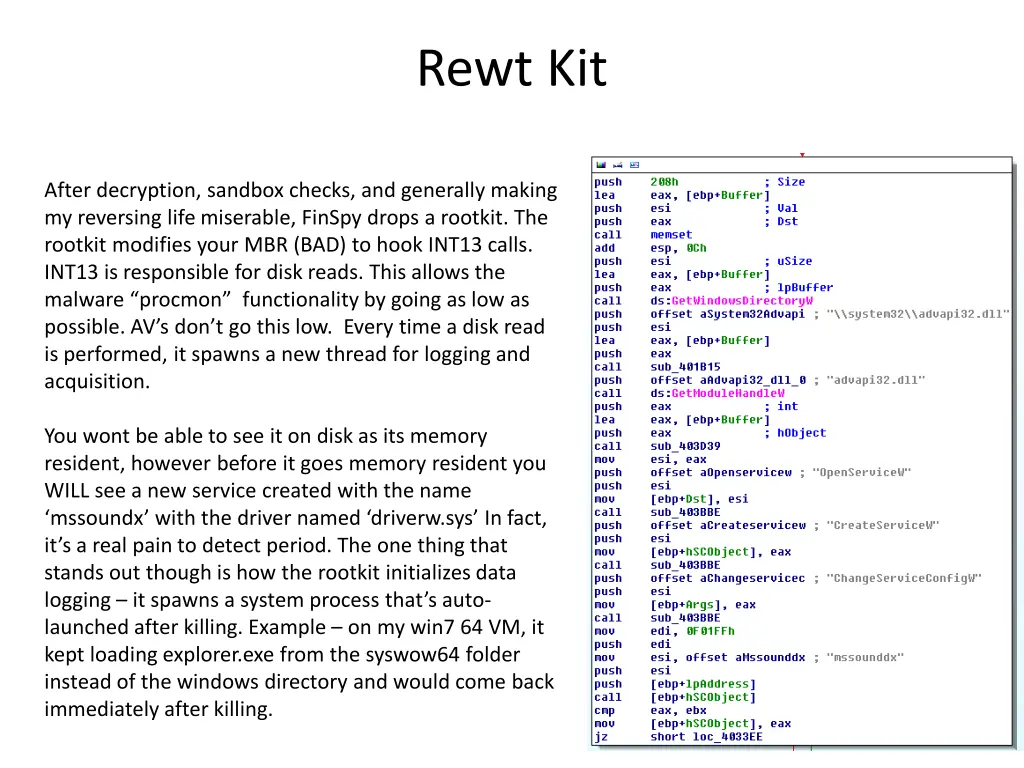1024x768 pixels.
Task: Click 'offset aOpenservicew' operand
Action: pyautogui.click(x=720, y=472)
